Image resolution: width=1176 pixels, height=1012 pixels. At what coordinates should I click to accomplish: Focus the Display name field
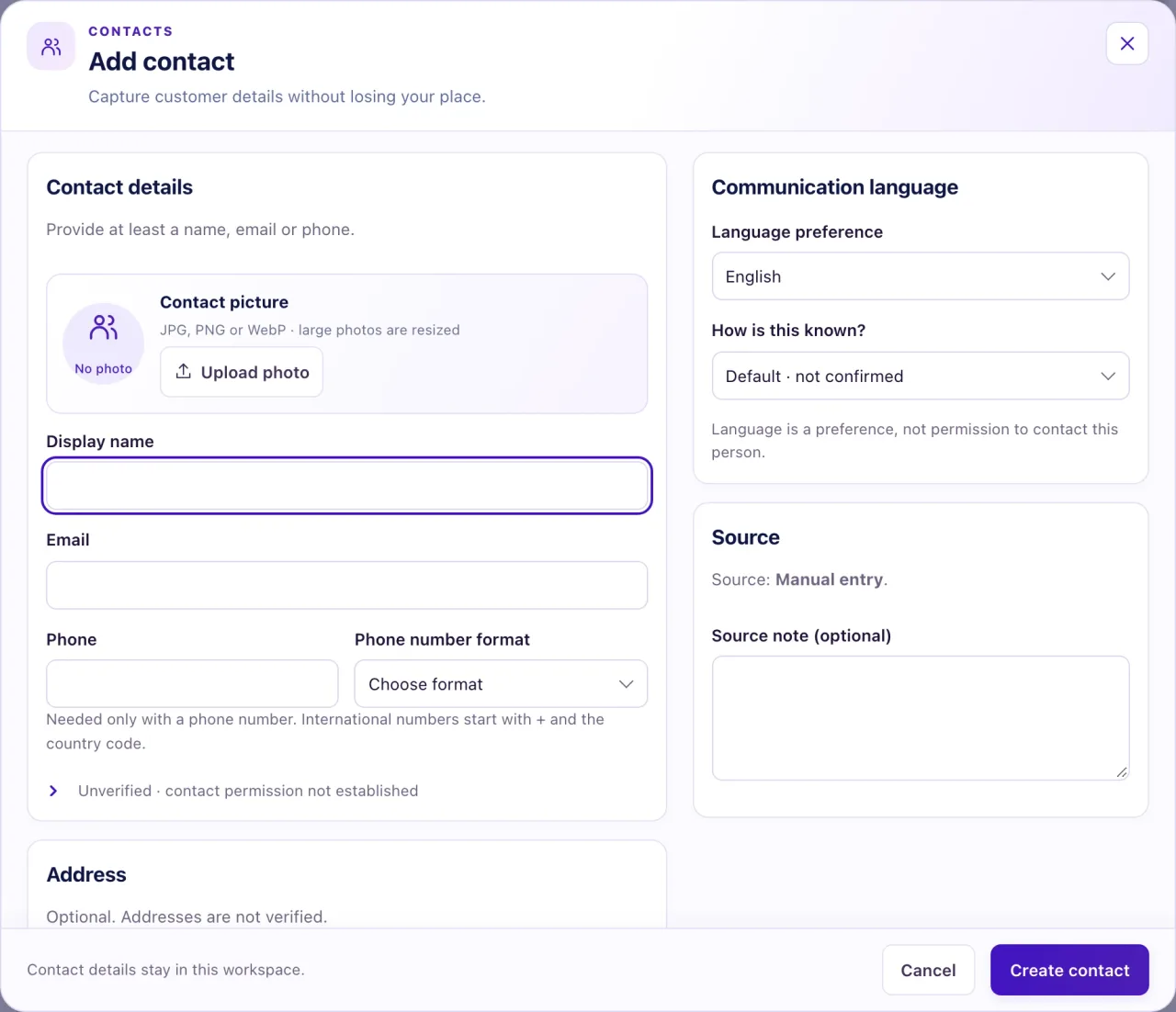(x=347, y=486)
